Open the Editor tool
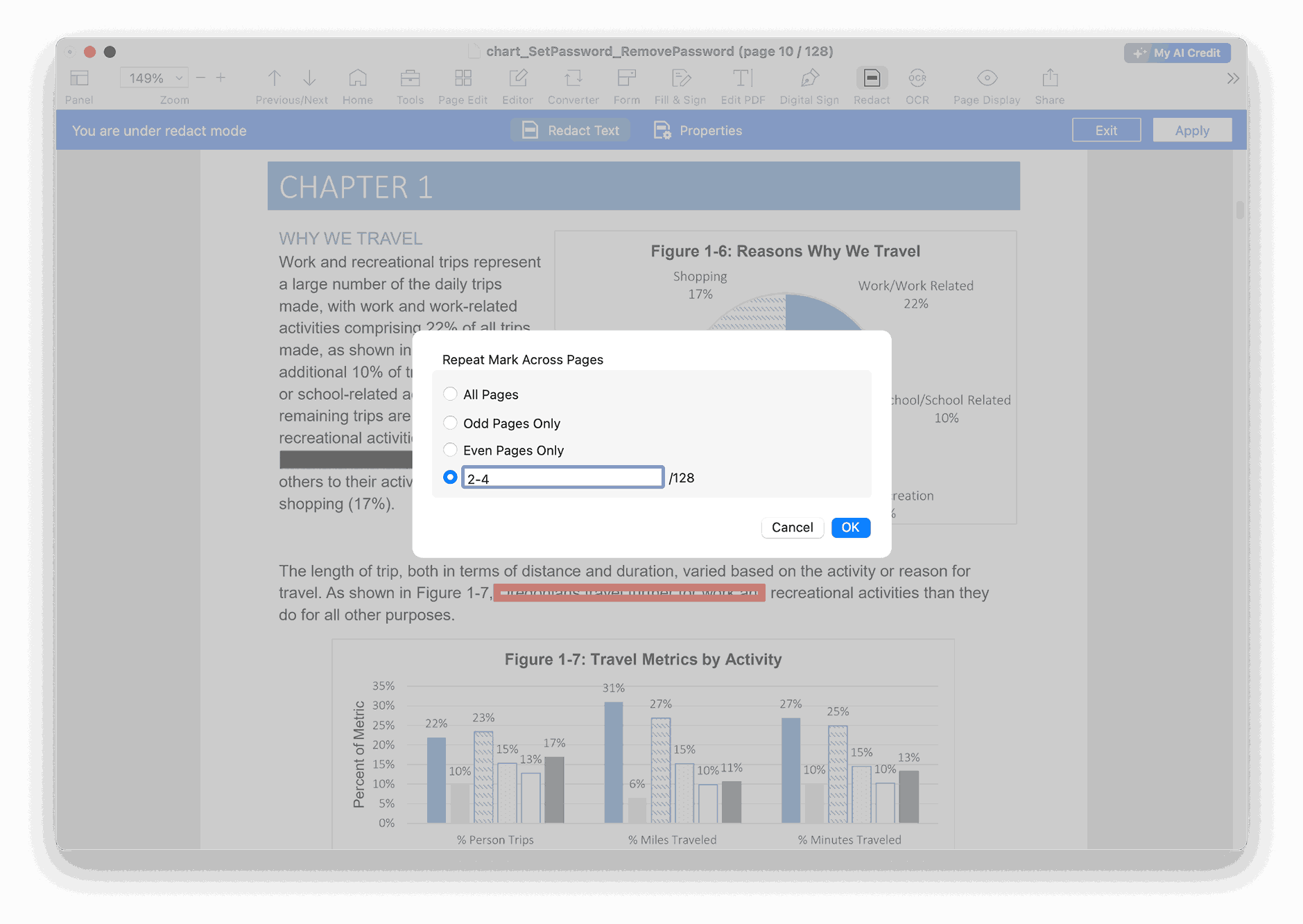This screenshot has width=1303, height=924. (518, 78)
